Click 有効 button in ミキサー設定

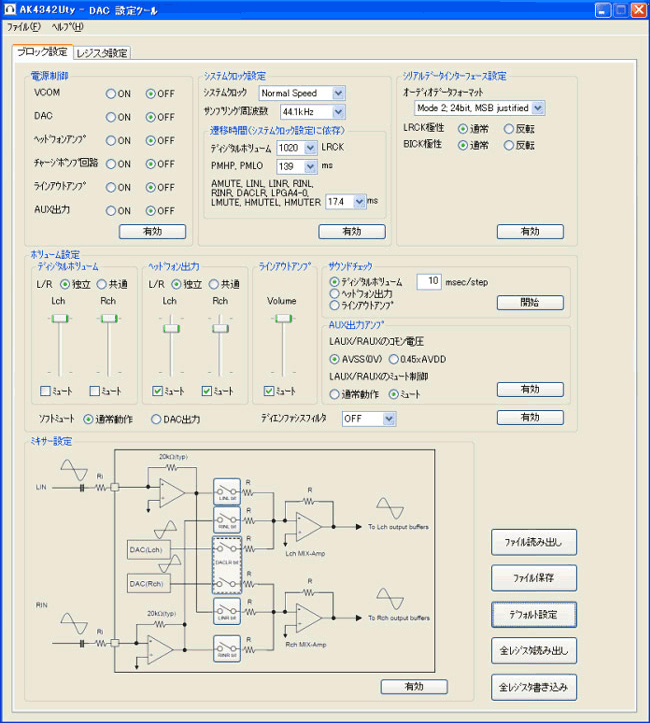[414, 687]
